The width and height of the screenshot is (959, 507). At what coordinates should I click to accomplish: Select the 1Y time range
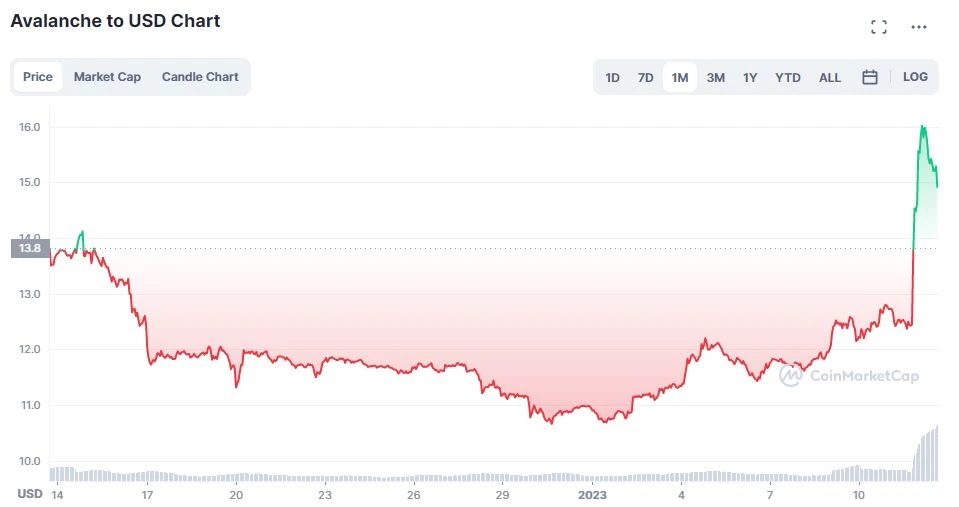[x=750, y=77]
